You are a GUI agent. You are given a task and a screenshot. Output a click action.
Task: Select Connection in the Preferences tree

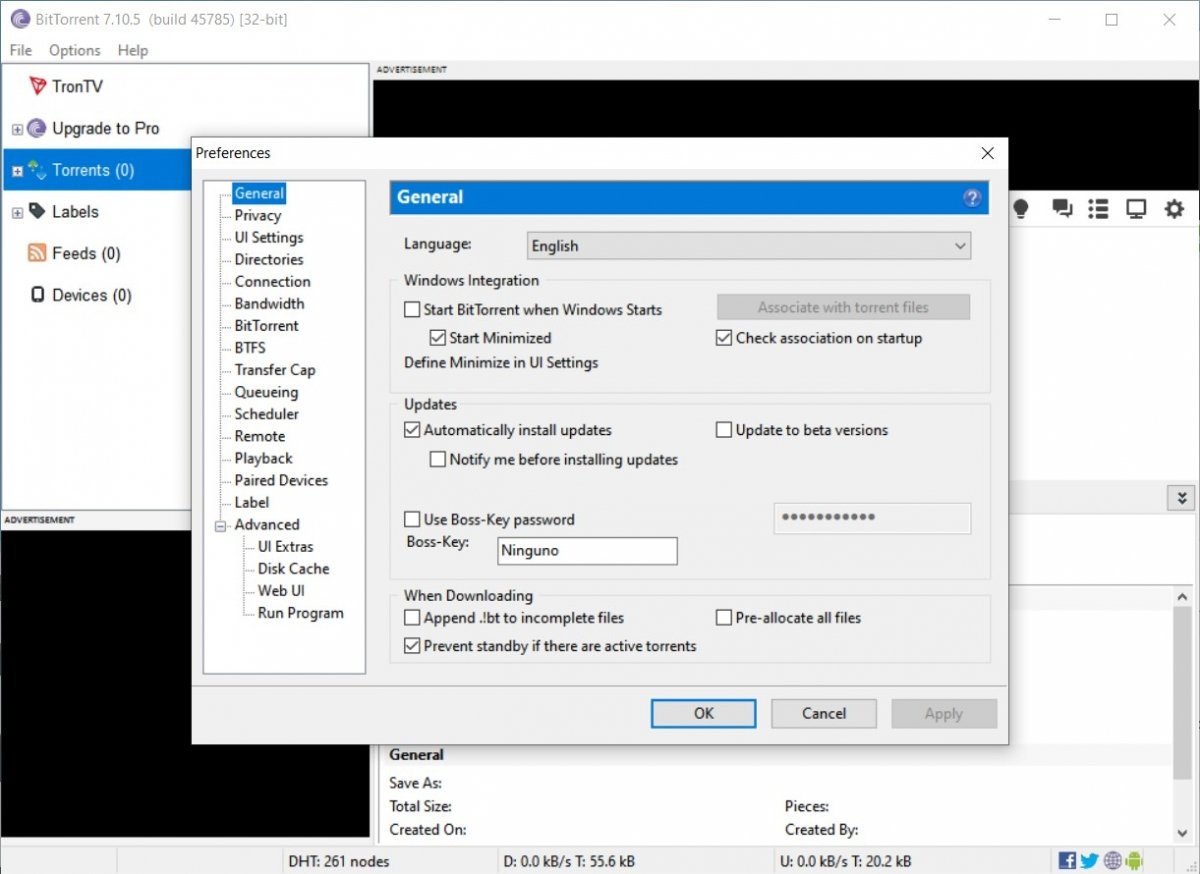click(273, 281)
